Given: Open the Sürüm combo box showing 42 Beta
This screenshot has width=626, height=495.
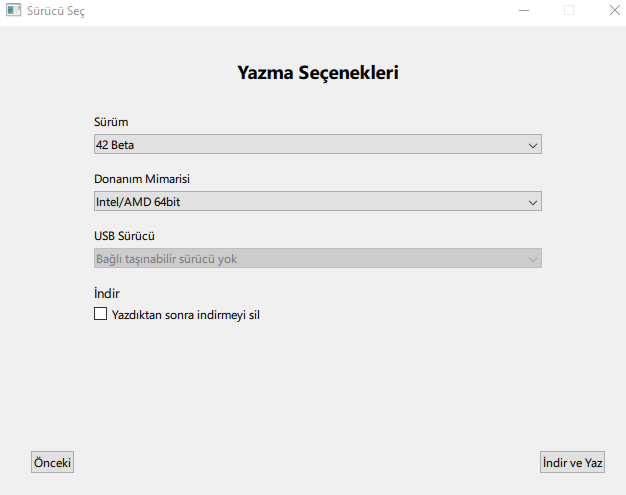Looking at the screenshot, I should click(x=300, y=145).
